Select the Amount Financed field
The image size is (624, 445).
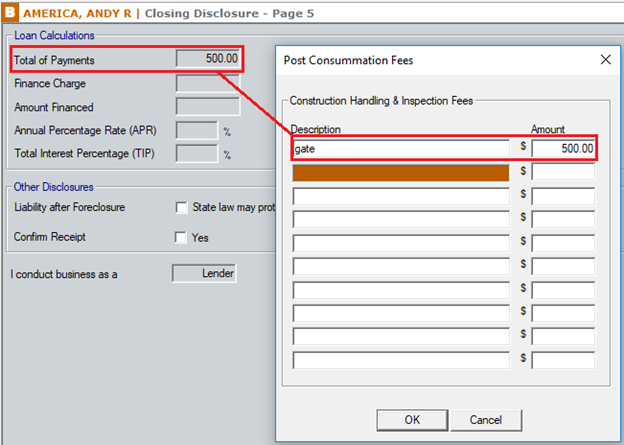207,107
